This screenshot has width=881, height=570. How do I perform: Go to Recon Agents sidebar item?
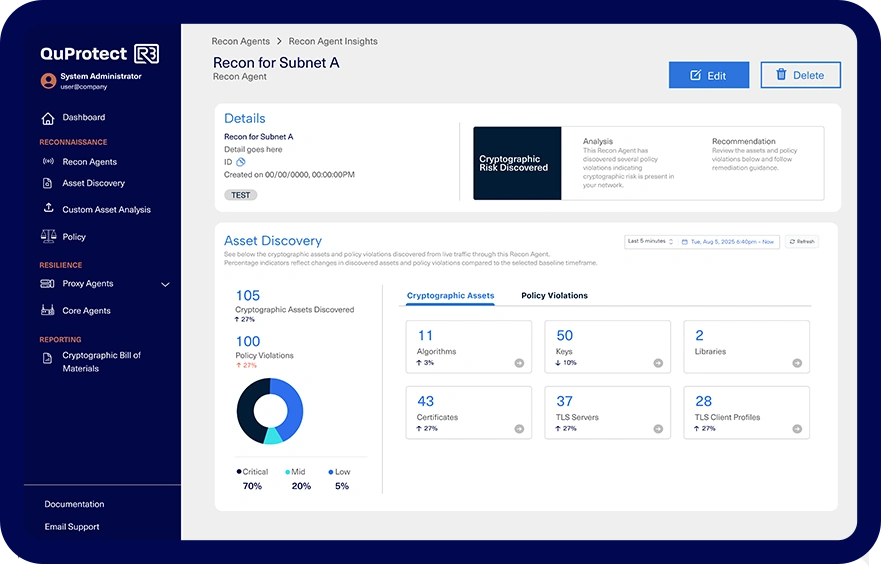coord(89,162)
